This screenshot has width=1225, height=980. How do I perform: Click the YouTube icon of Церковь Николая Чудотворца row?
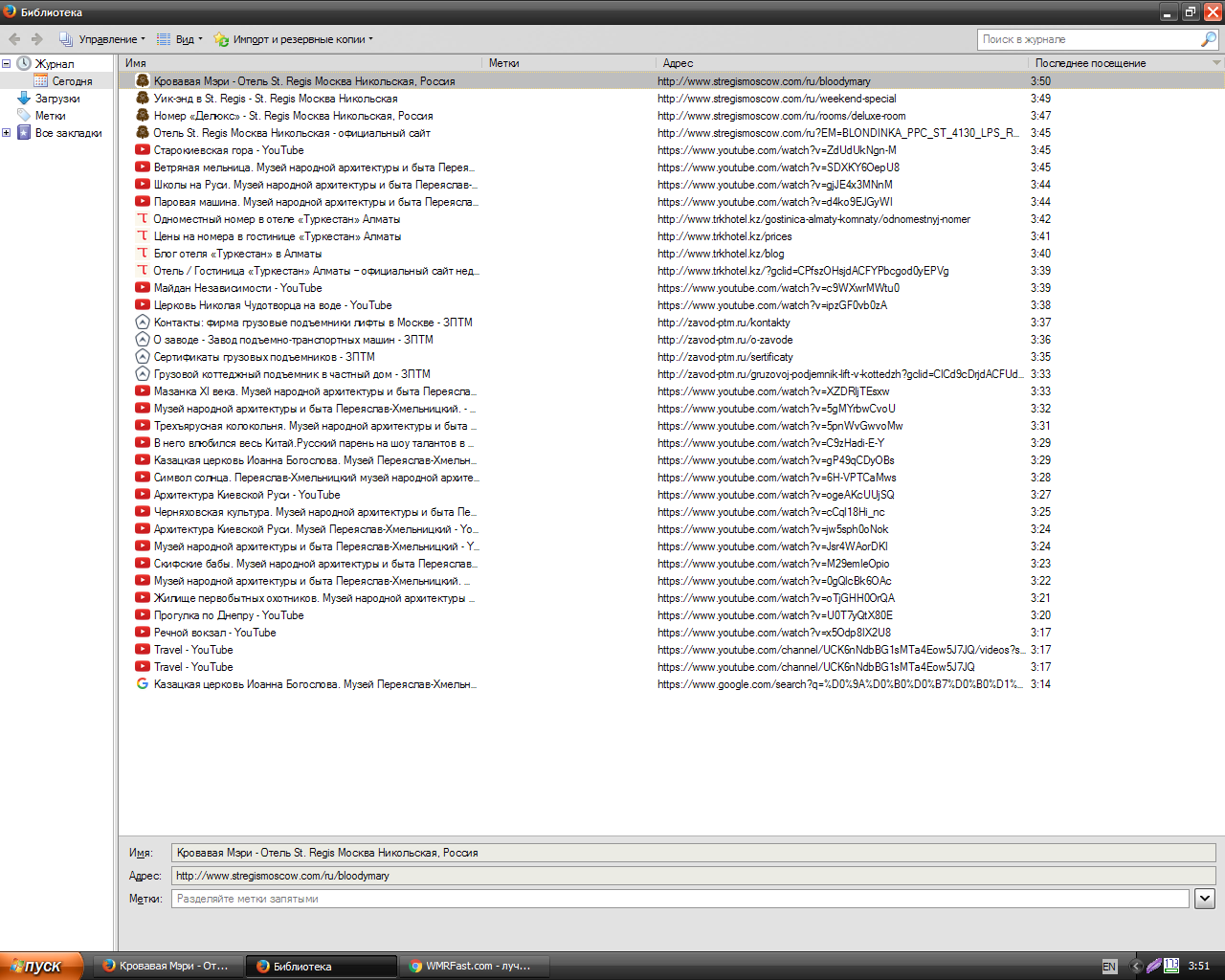point(143,304)
